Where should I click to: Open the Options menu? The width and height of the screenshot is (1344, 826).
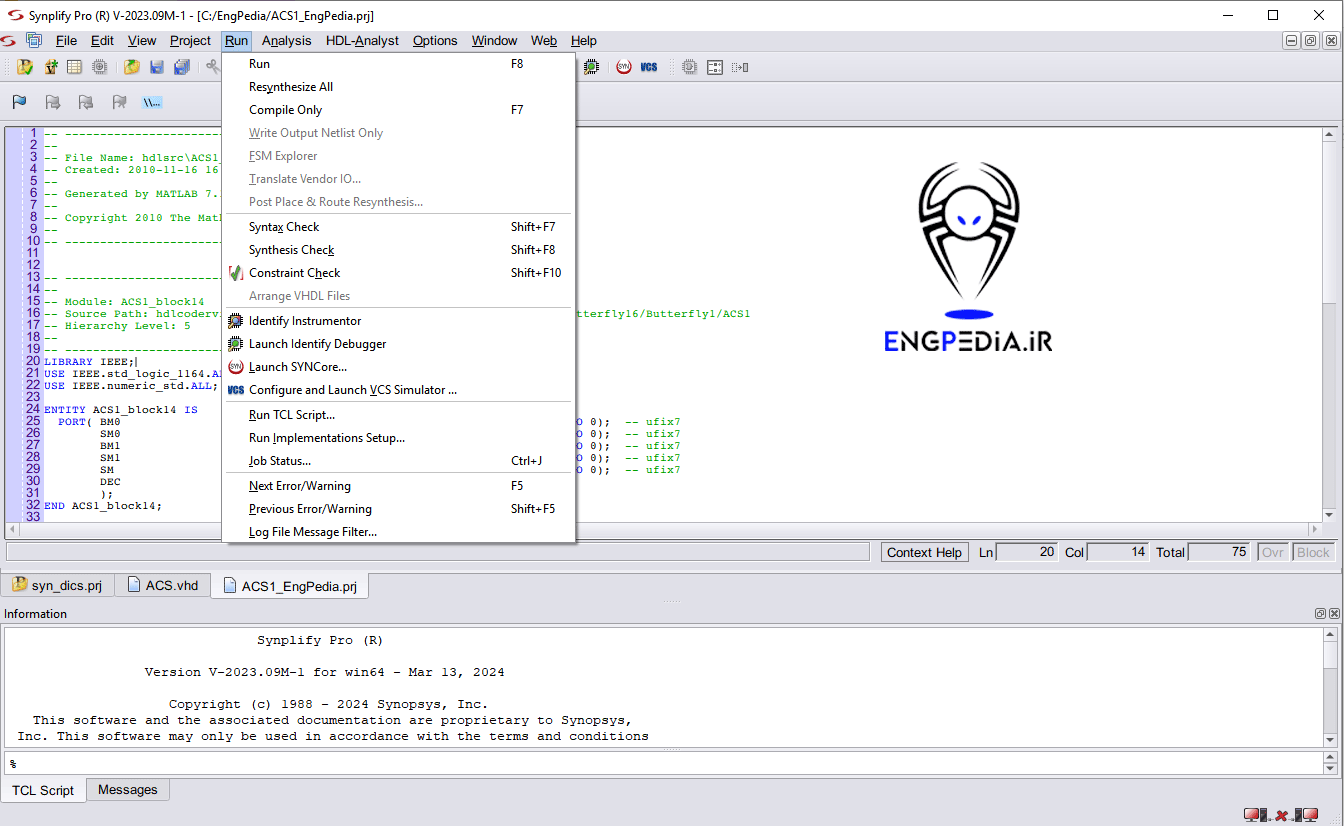pos(435,41)
